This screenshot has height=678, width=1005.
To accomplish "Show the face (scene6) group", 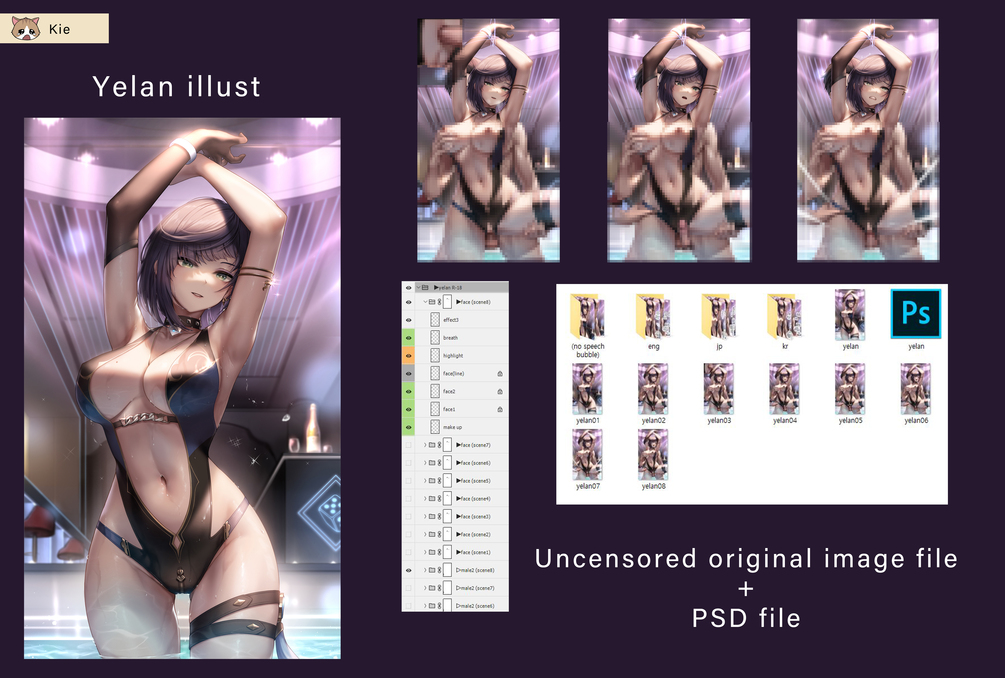I will pyautogui.click(x=408, y=463).
